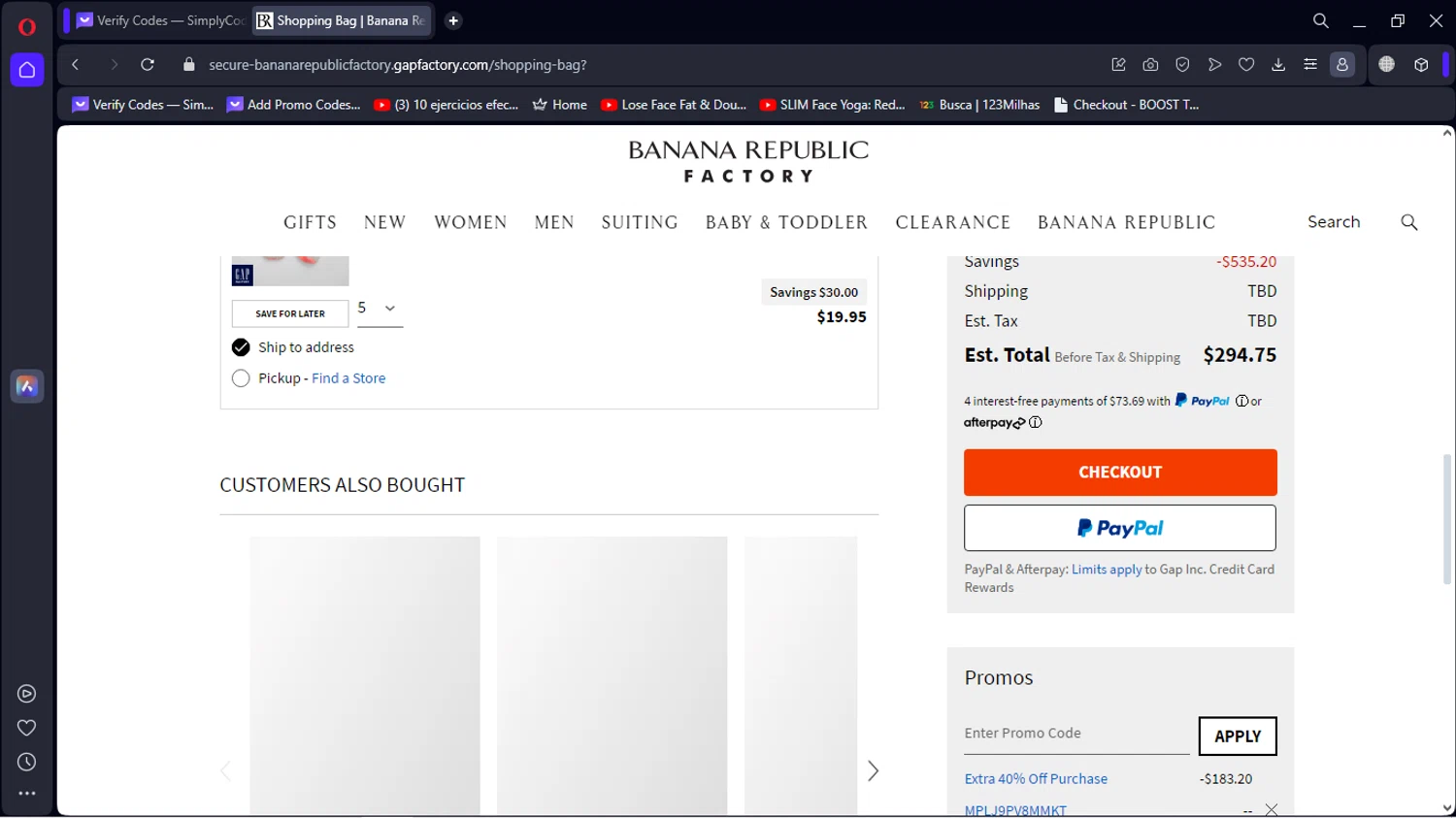
Task: Click the site search magnifier icon
Action: coord(1409,222)
